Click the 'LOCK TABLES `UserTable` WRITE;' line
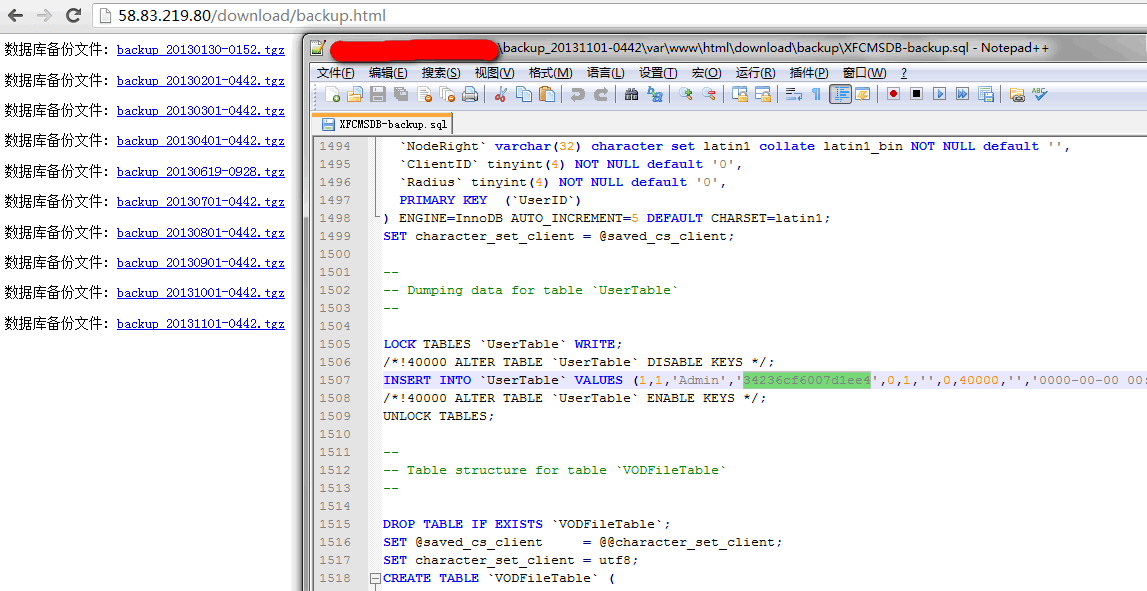Screen dimensions: 1147x591 pos(503,344)
